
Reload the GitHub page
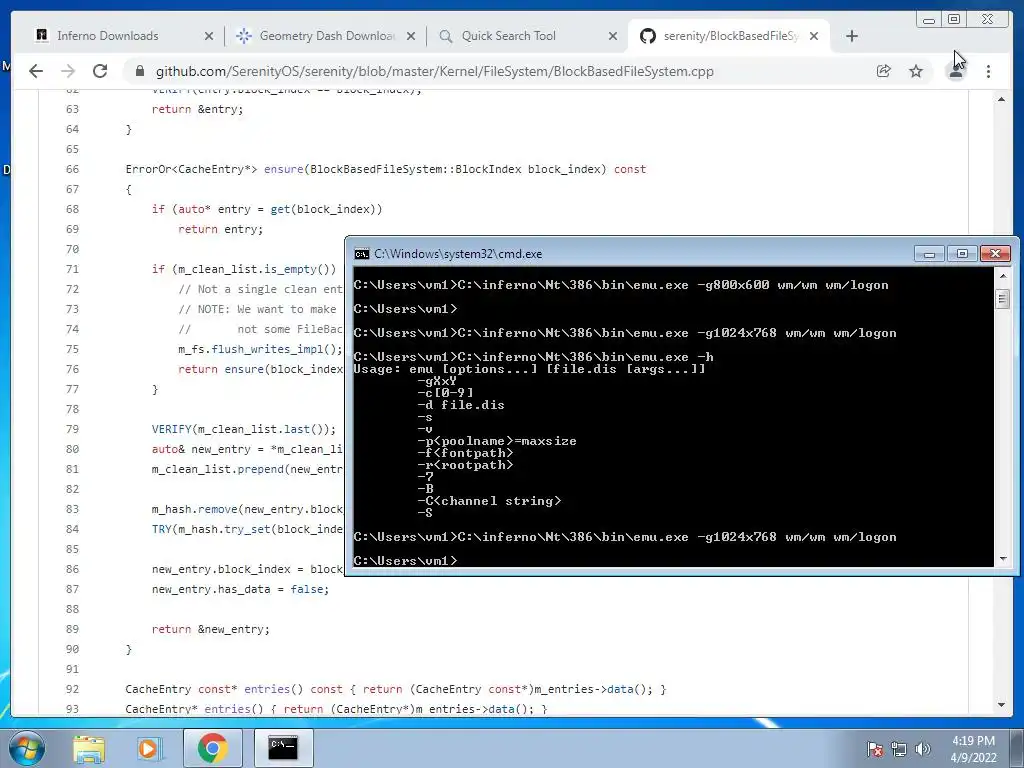click(100, 71)
